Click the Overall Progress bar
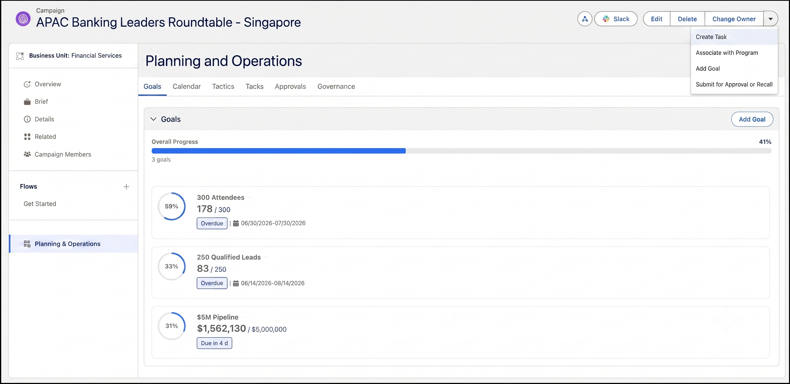The width and height of the screenshot is (790, 384). pos(461,151)
